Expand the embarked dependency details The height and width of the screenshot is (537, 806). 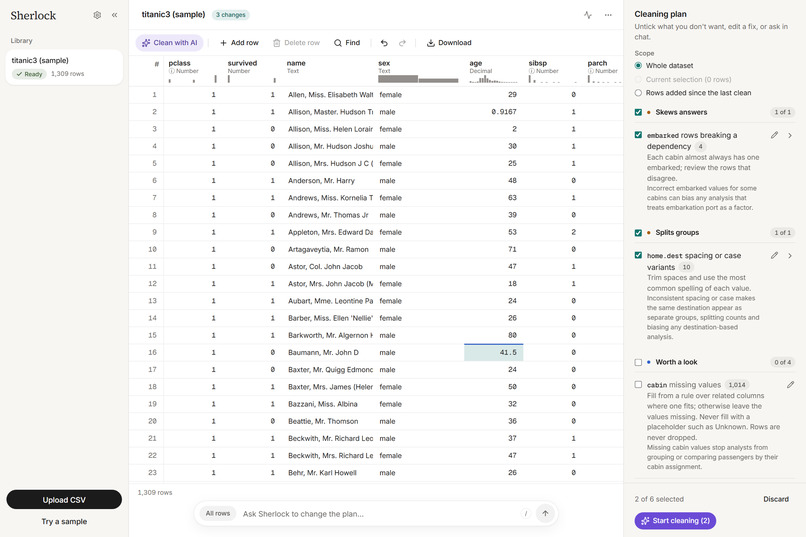[x=790, y=135]
